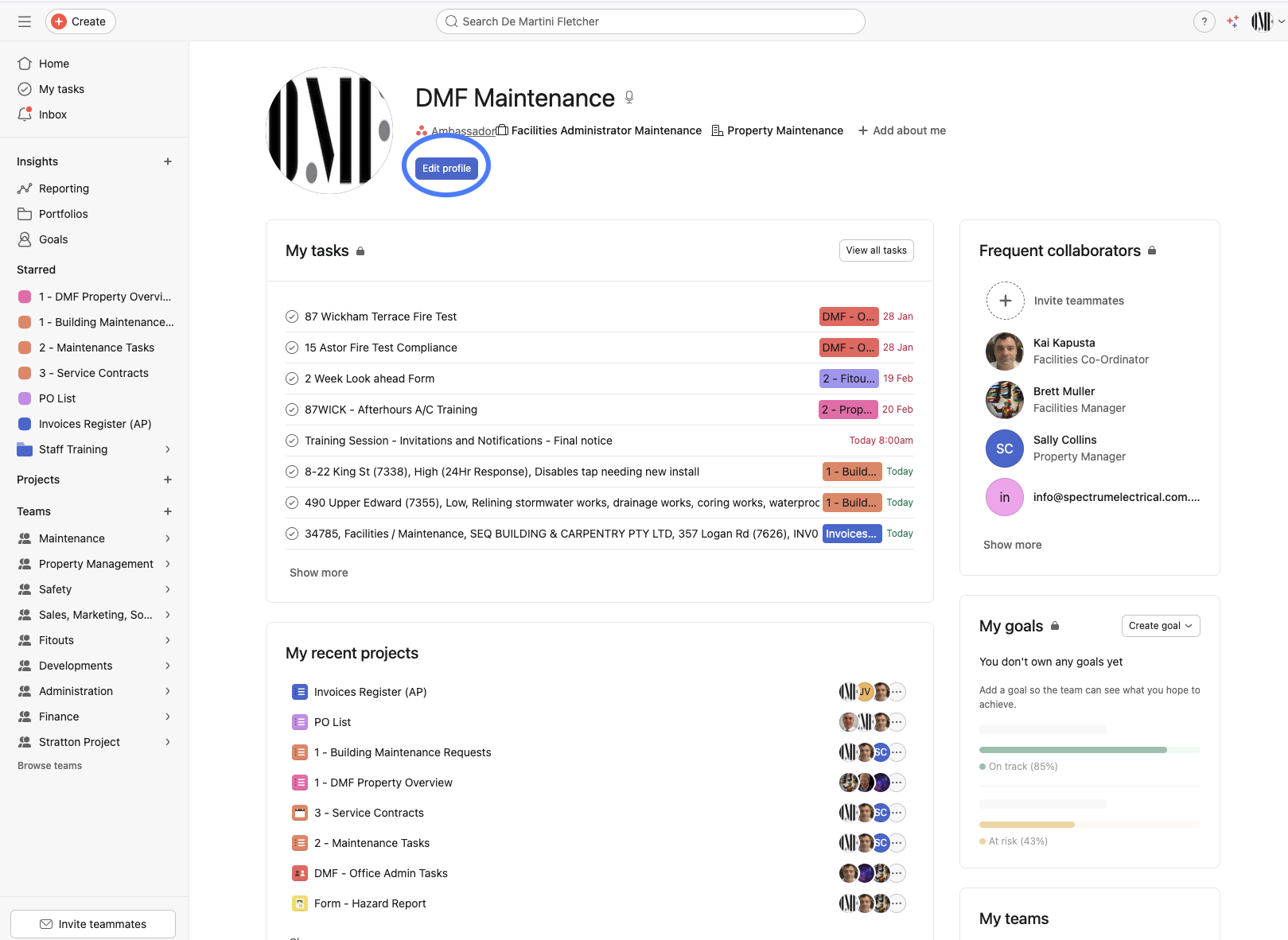Click Browse teams link

(x=50, y=766)
